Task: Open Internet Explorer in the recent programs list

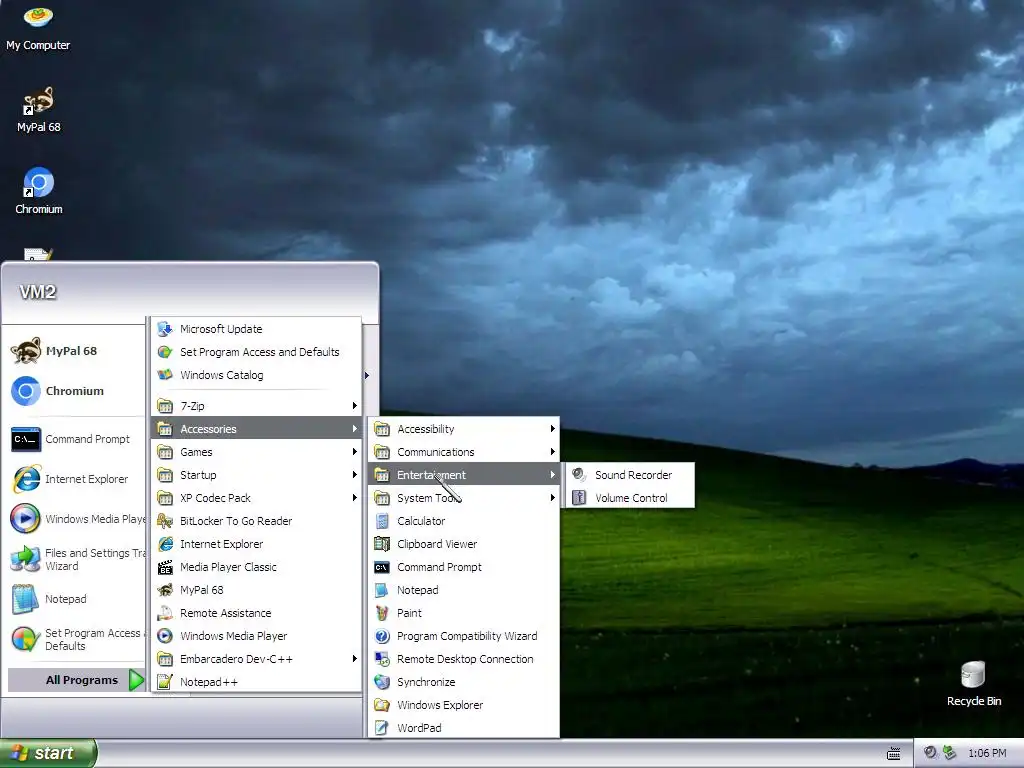Action: (72, 479)
